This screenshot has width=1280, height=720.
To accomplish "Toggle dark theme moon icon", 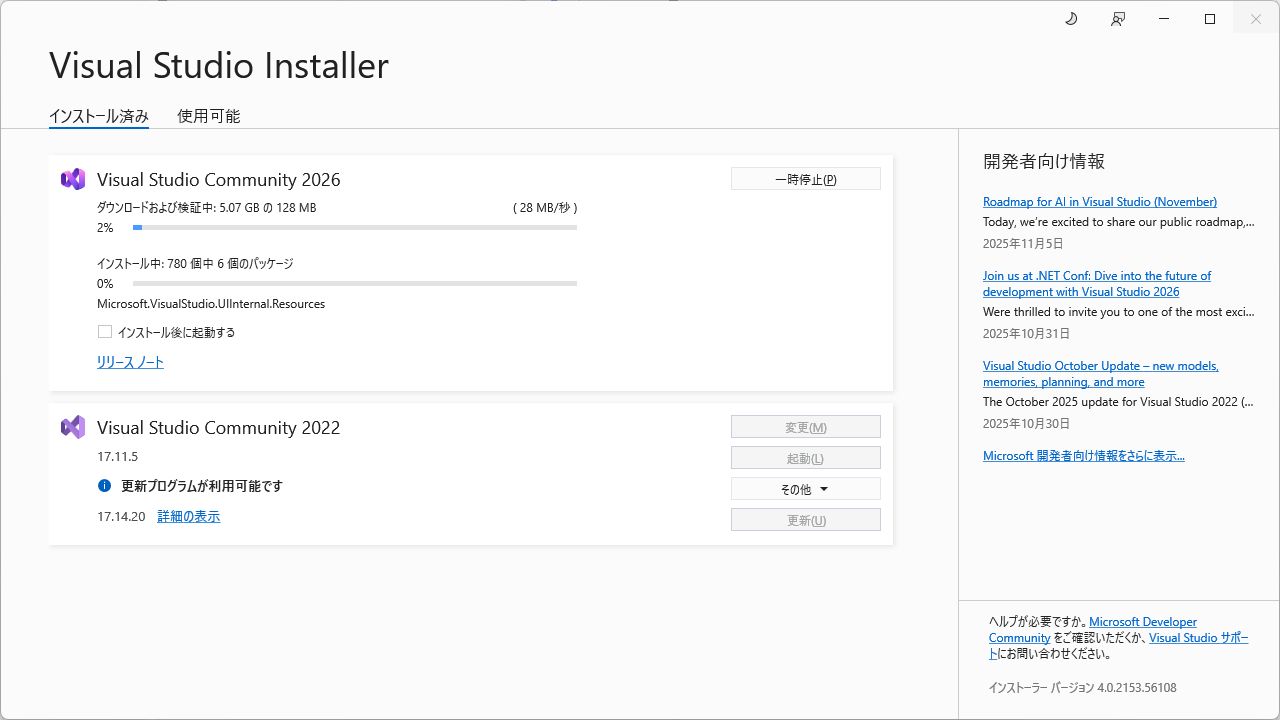I will (x=1071, y=19).
